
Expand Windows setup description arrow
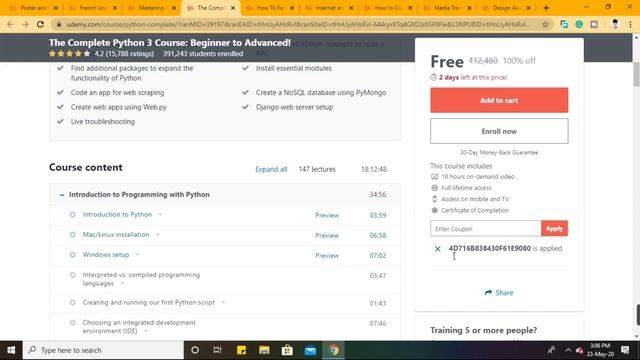pos(138,255)
